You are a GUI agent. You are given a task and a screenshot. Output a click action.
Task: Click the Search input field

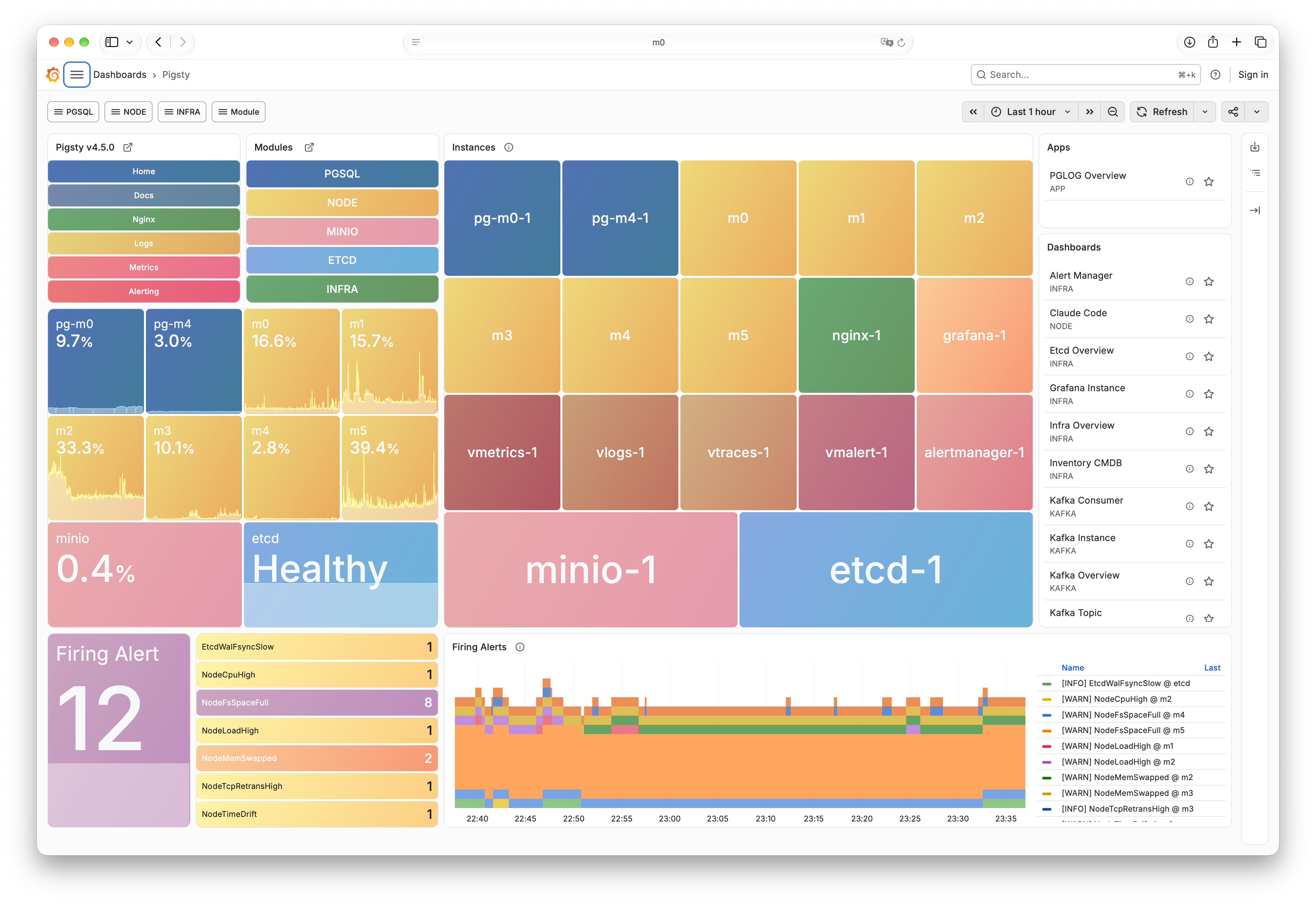(1086, 75)
